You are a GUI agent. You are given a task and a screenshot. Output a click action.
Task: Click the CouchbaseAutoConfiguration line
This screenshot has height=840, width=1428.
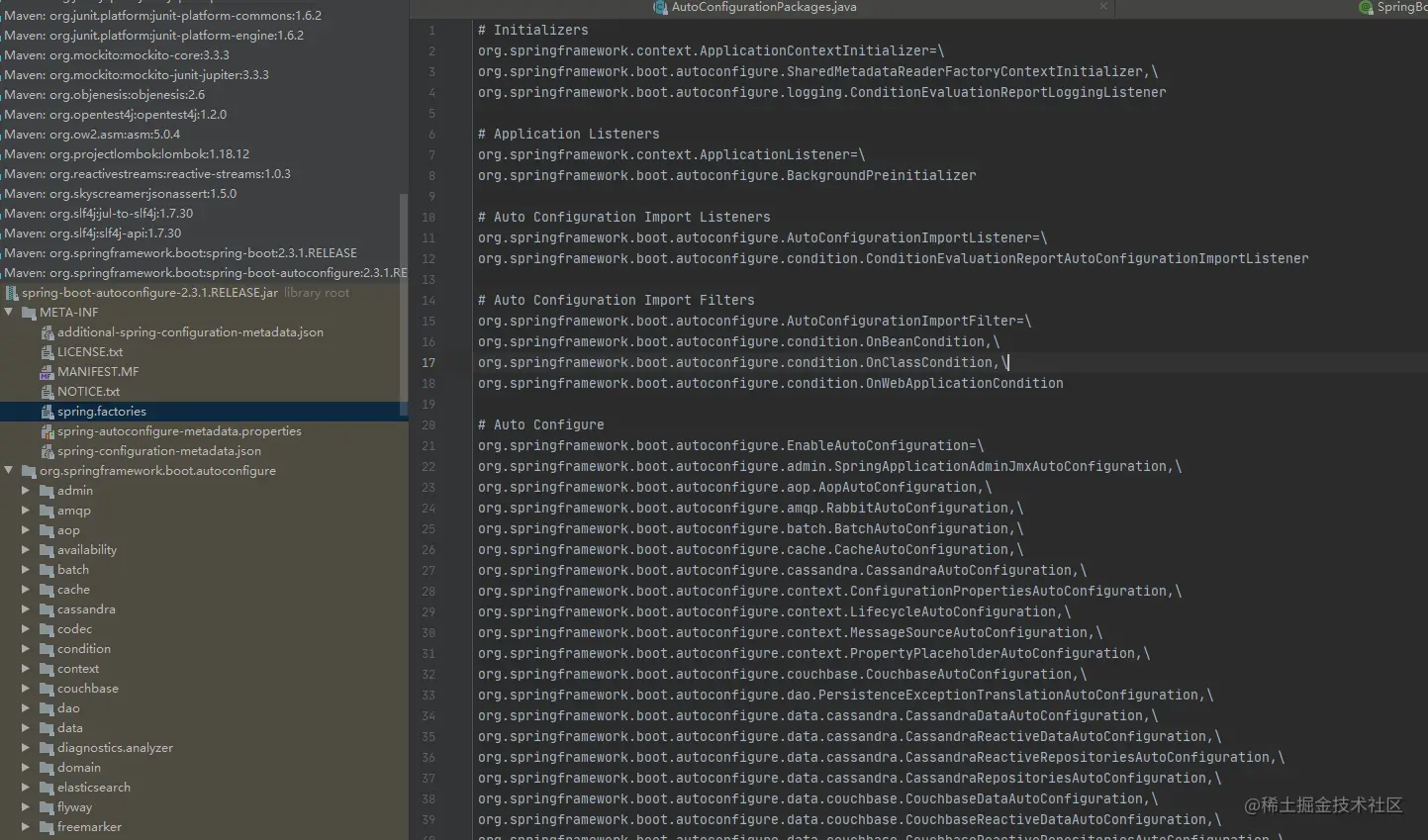783,674
